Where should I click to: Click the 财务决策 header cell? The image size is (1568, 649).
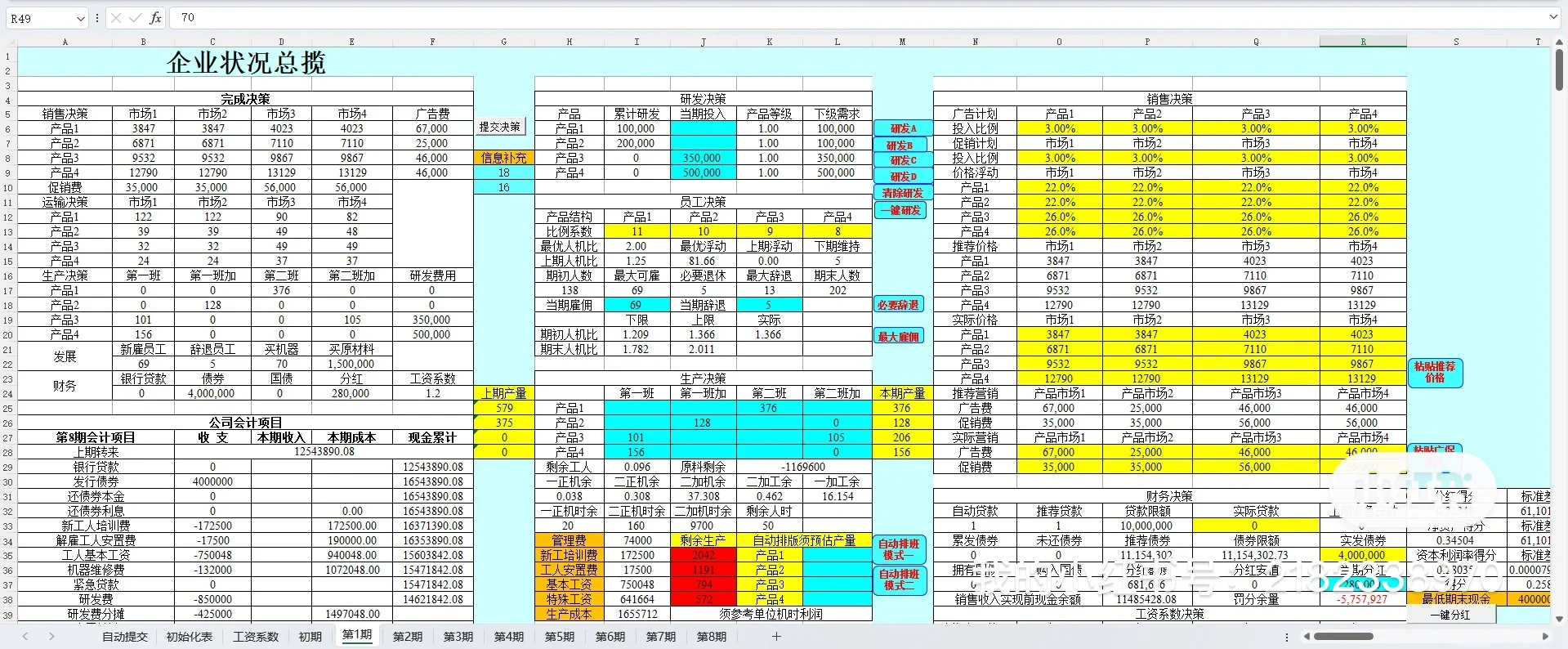click(x=1169, y=496)
